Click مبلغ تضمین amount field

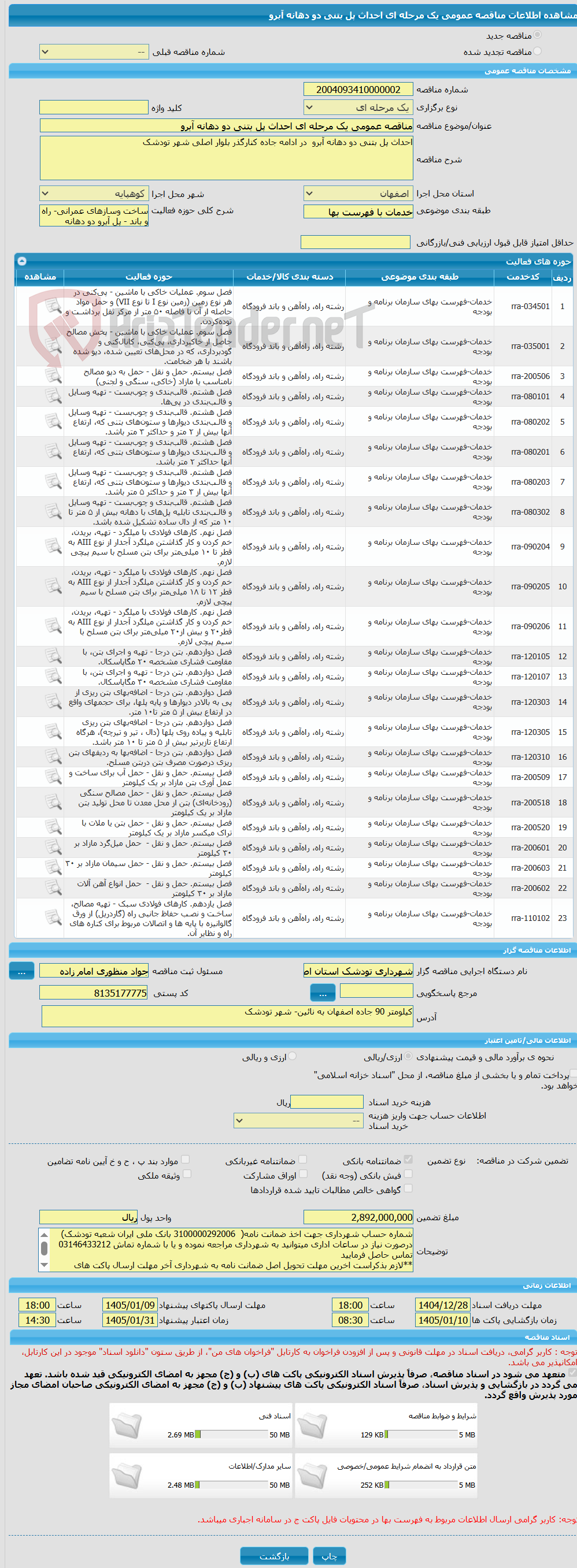358,1217
